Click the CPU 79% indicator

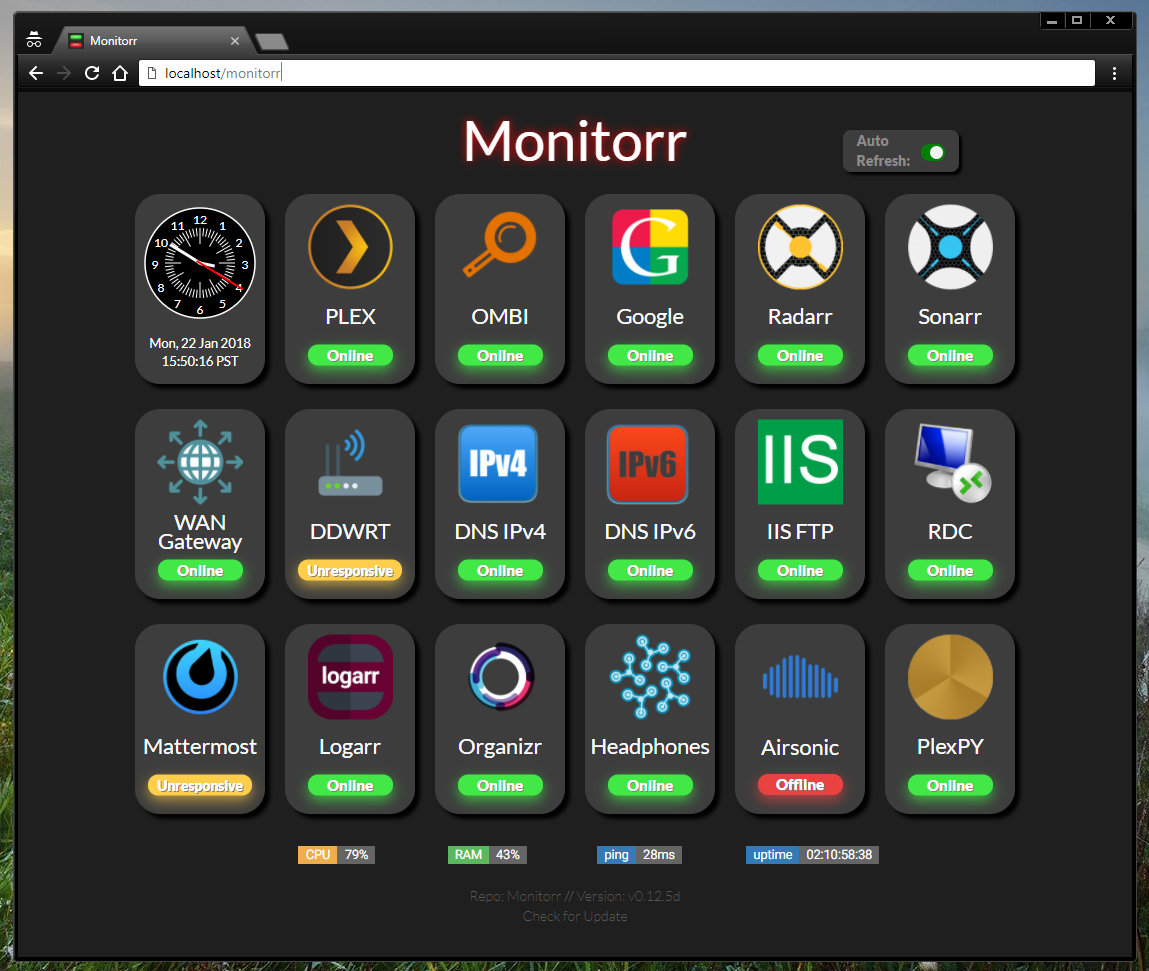click(336, 854)
